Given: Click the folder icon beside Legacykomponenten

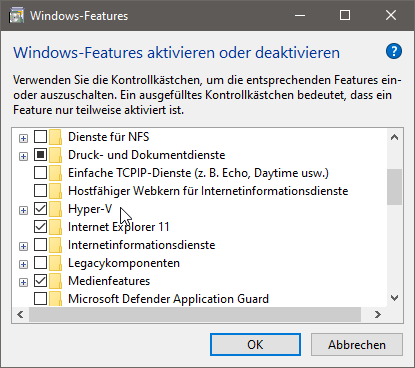Looking at the screenshot, I should click(x=55, y=263).
